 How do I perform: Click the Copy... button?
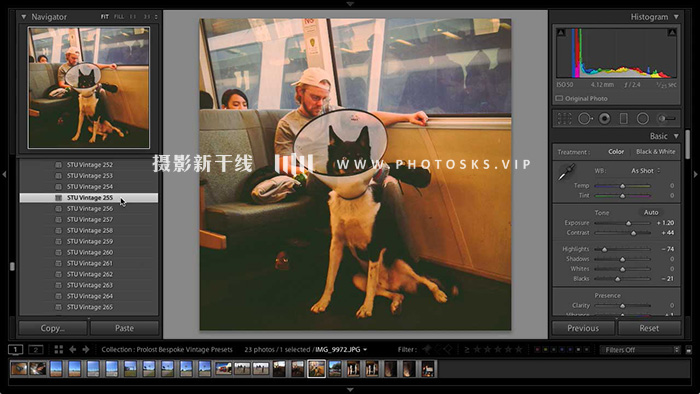(53, 328)
